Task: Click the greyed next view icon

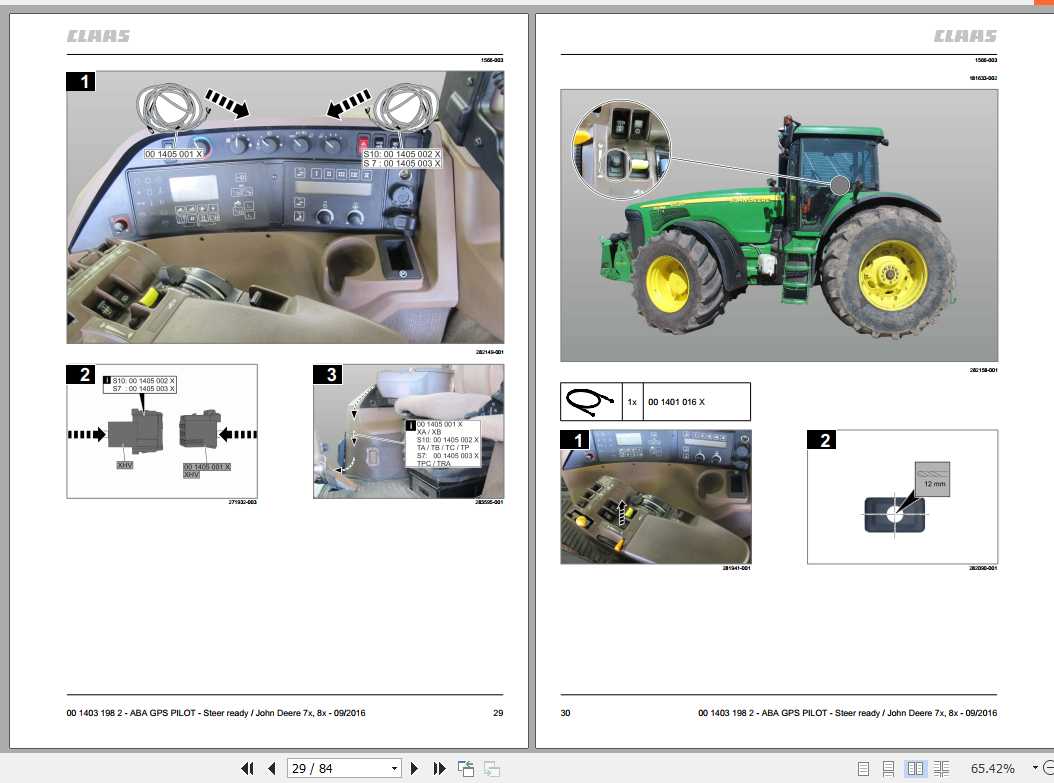Action: point(492,768)
